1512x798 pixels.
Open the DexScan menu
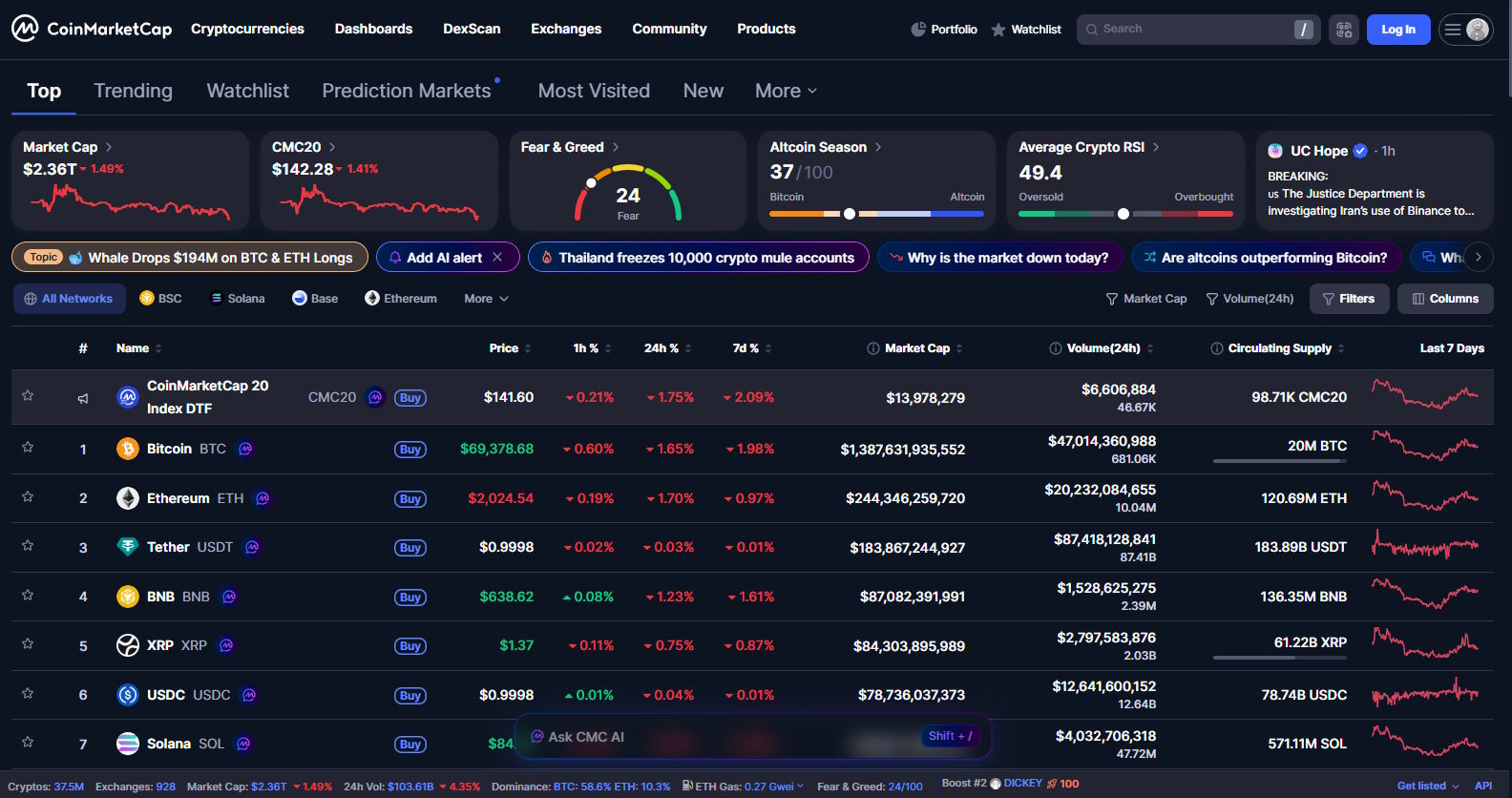[x=472, y=29]
